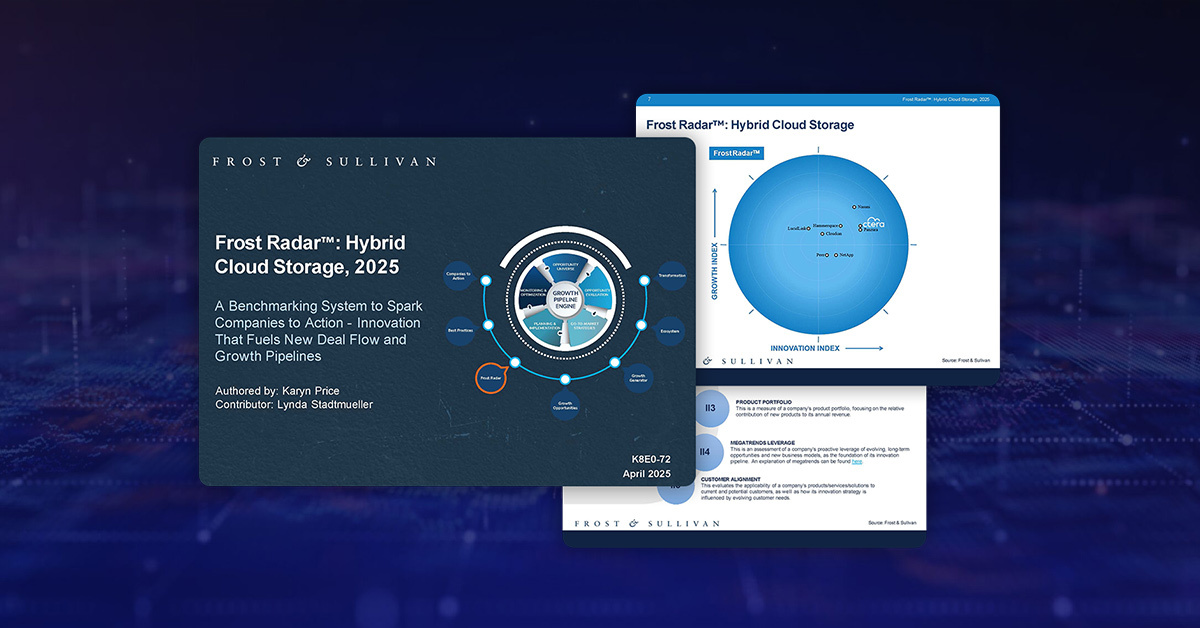The height and width of the screenshot is (628, 1200).
Task: Click the white arc node beside 'Best Practices'
Action: 490,325
